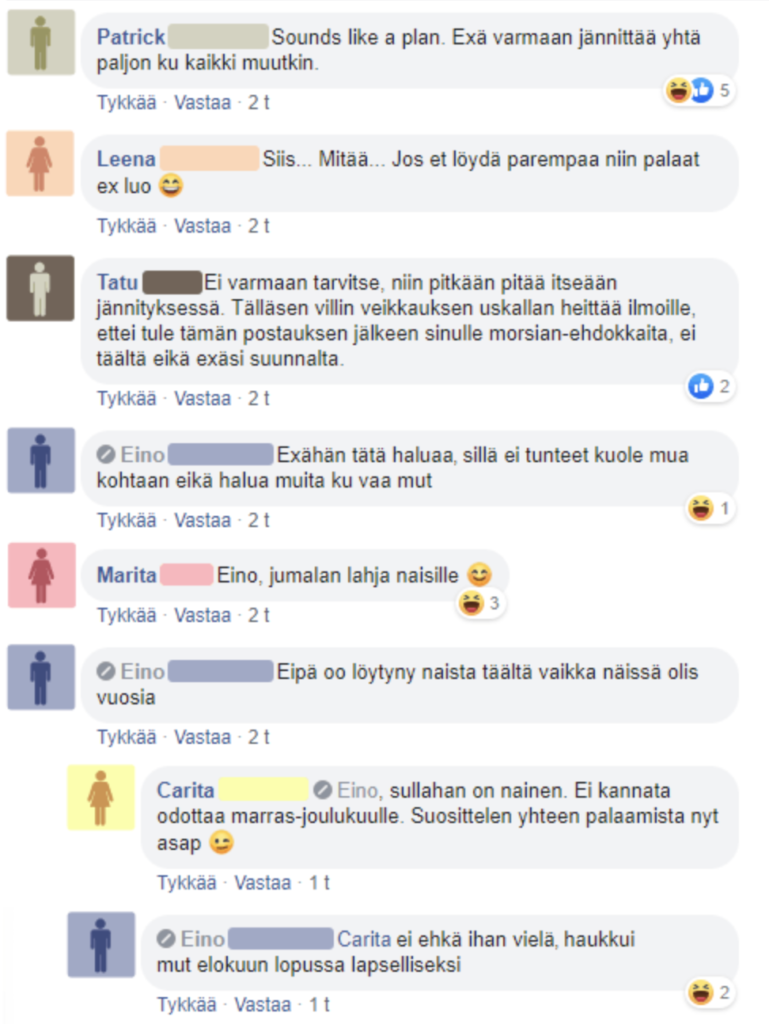Click Vastaa under Leena's comment
This screenshot has height=1024, width=769.
[x=202, y=226]
